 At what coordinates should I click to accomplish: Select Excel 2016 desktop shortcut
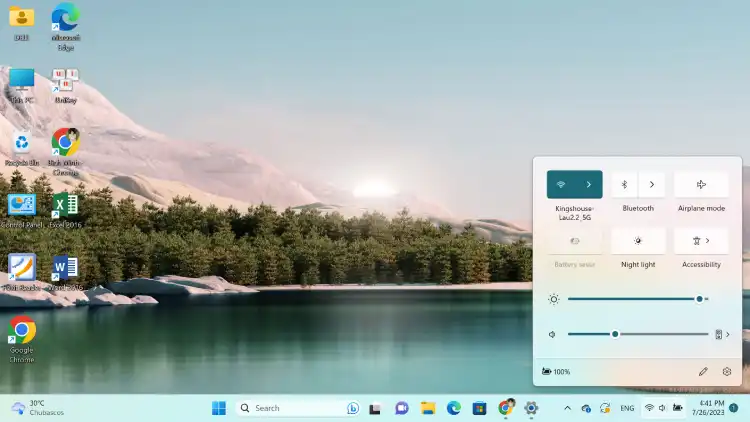[66, 211]
